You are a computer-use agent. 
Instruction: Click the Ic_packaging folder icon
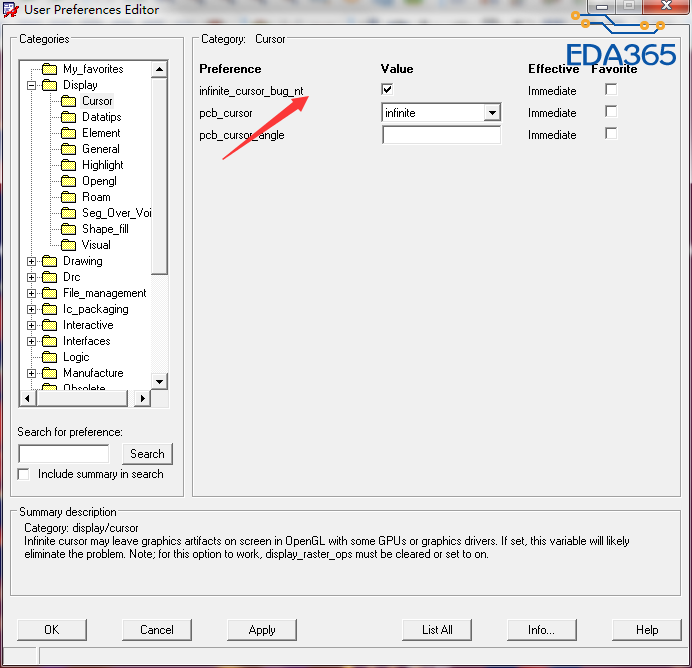[49, 309]
